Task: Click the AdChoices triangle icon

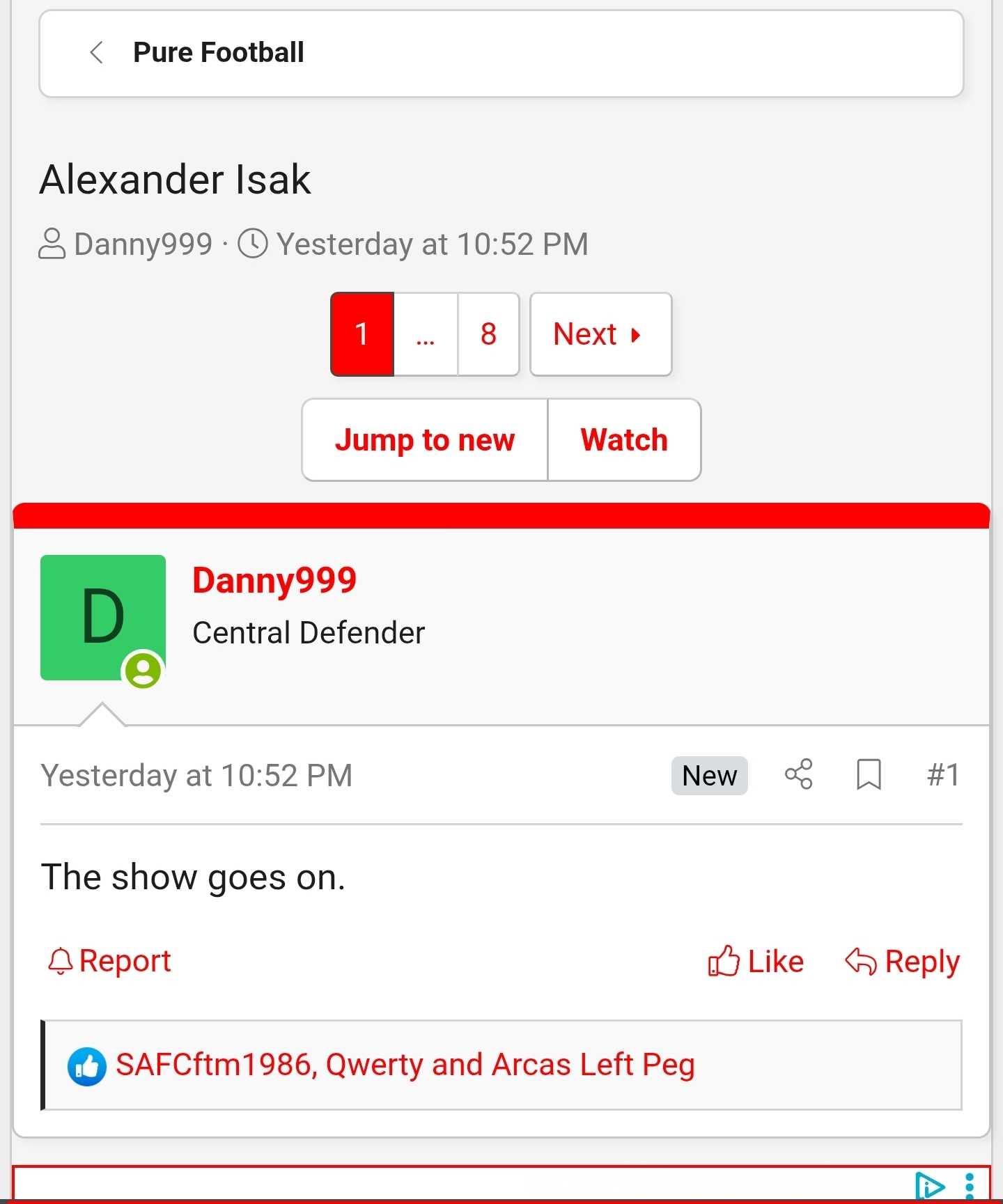Action: pyautogui.click(x=930, y=1187)
